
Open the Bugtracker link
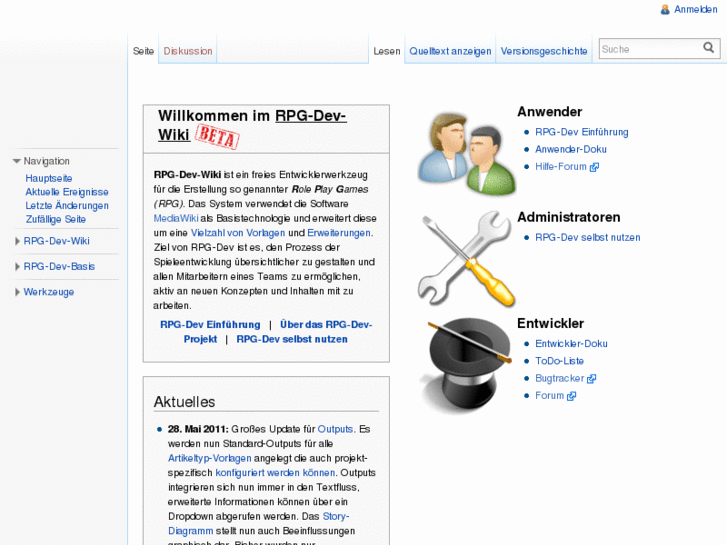tap(559, 378)
